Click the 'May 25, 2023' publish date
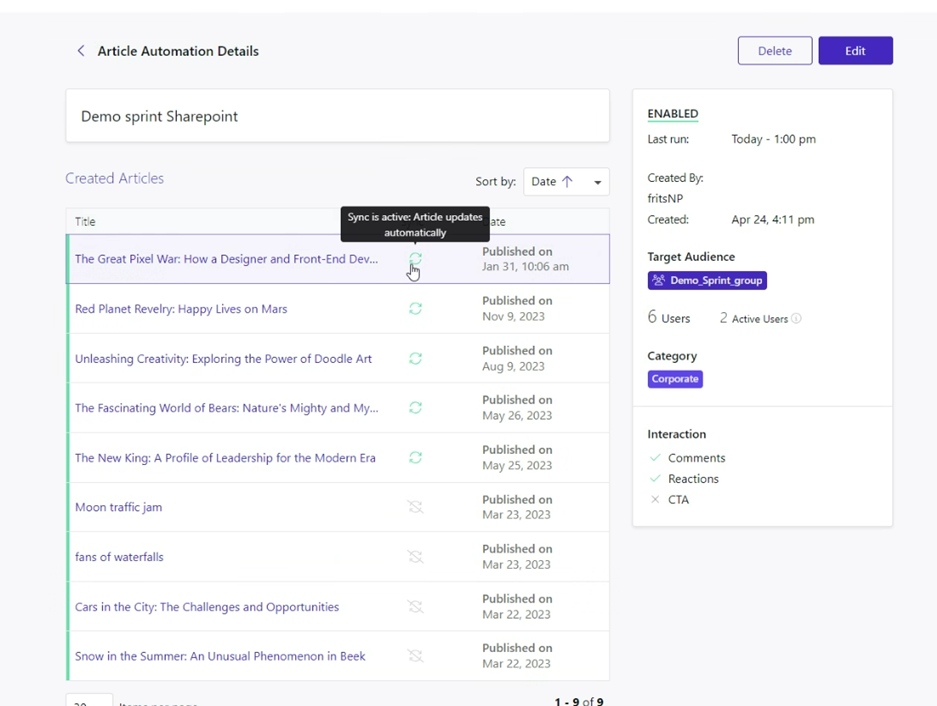Image resolution: width=937 pixels, height=706 pixels. tap(517, 465)
